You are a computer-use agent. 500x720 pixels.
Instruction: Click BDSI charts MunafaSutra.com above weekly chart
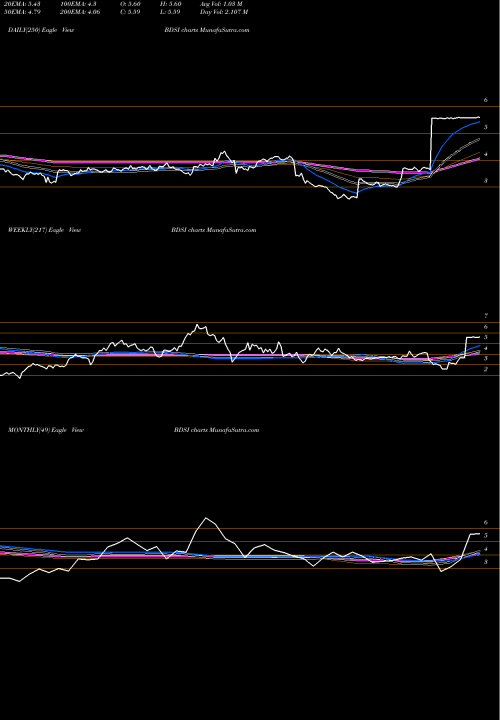[x=213, y=230]
